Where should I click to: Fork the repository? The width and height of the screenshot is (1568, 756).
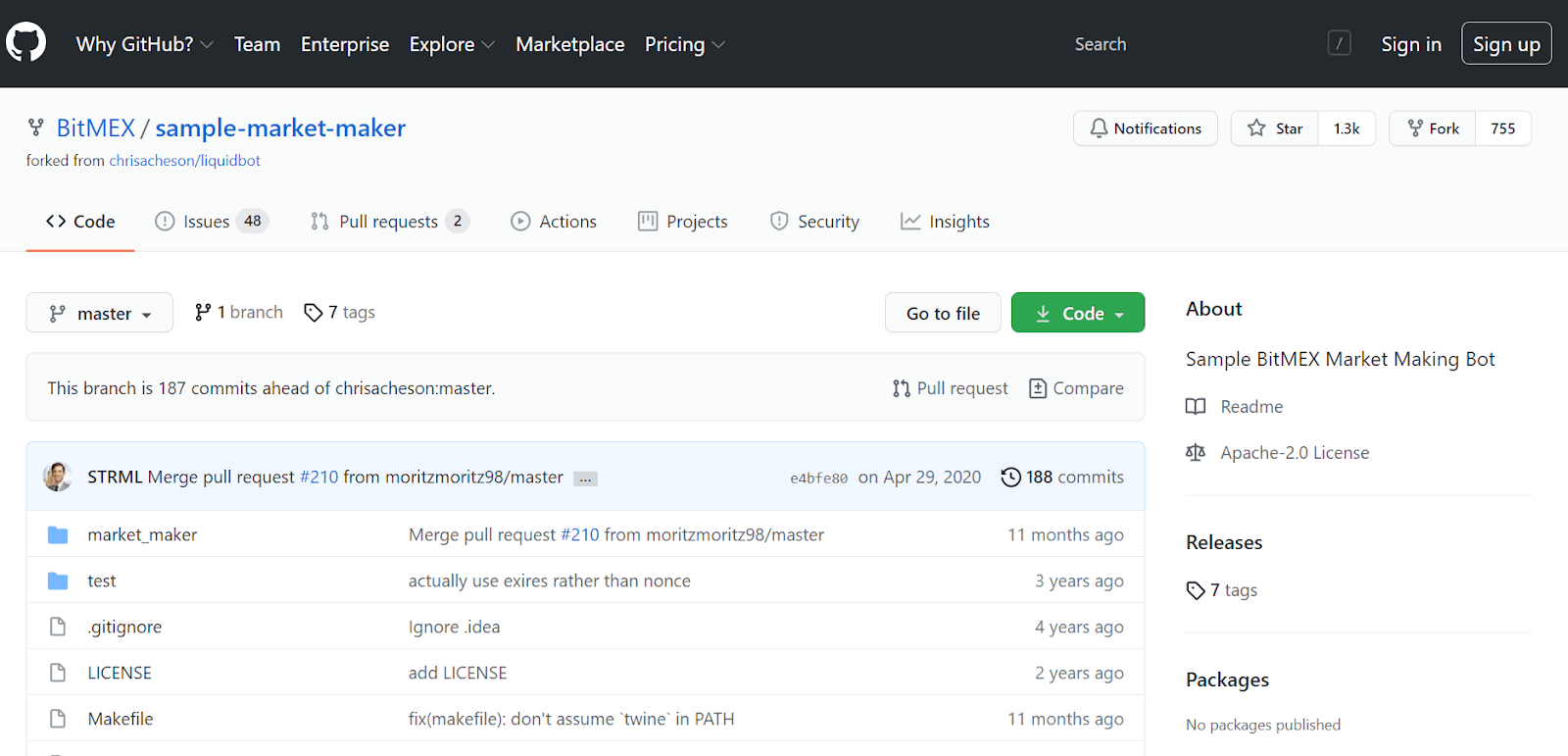click(x=1433, y=128)
